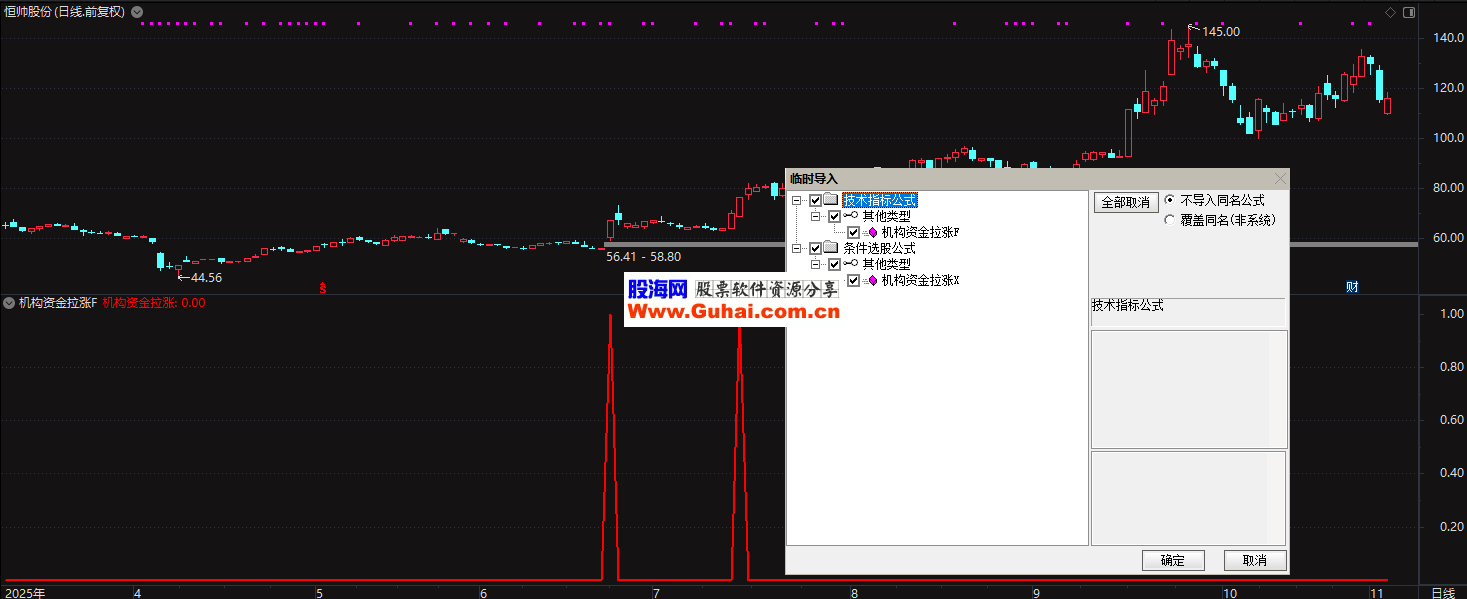Uncheck the 机构资金拉涨F checkbox
The width and height of the screenshot is (1467, 599).
point(854,232)
